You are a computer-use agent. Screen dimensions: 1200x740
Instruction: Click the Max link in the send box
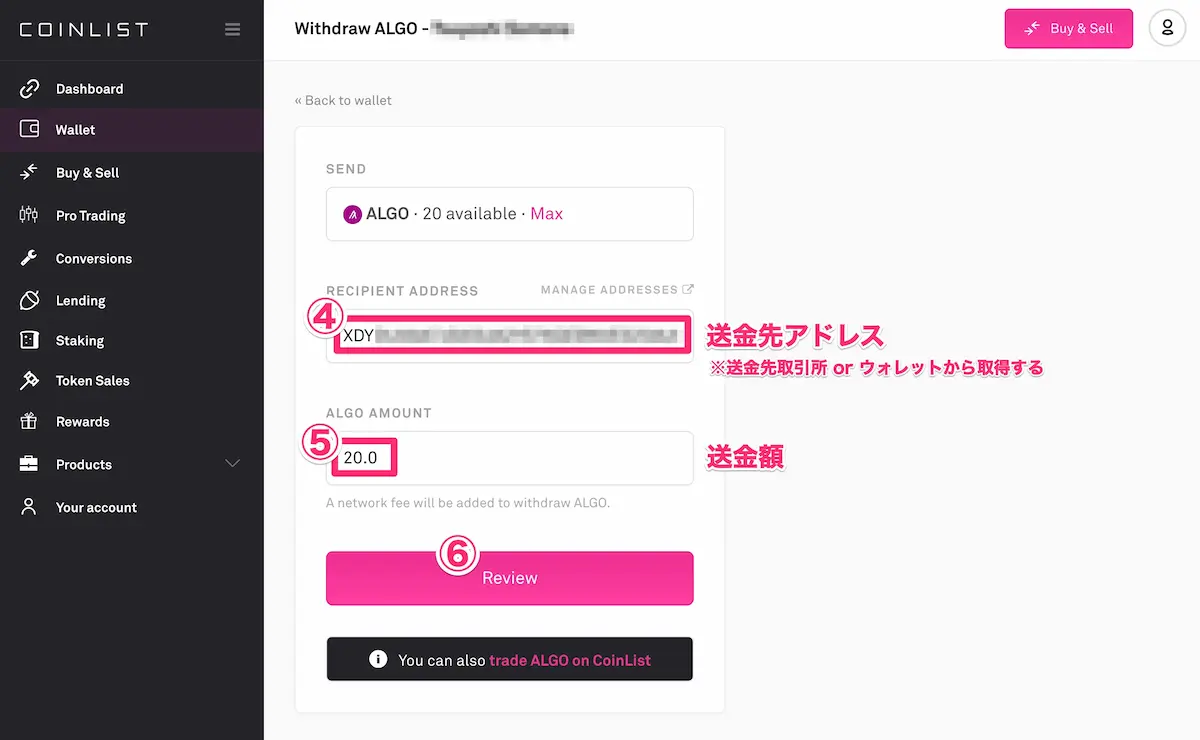click(x=546, y=214)
